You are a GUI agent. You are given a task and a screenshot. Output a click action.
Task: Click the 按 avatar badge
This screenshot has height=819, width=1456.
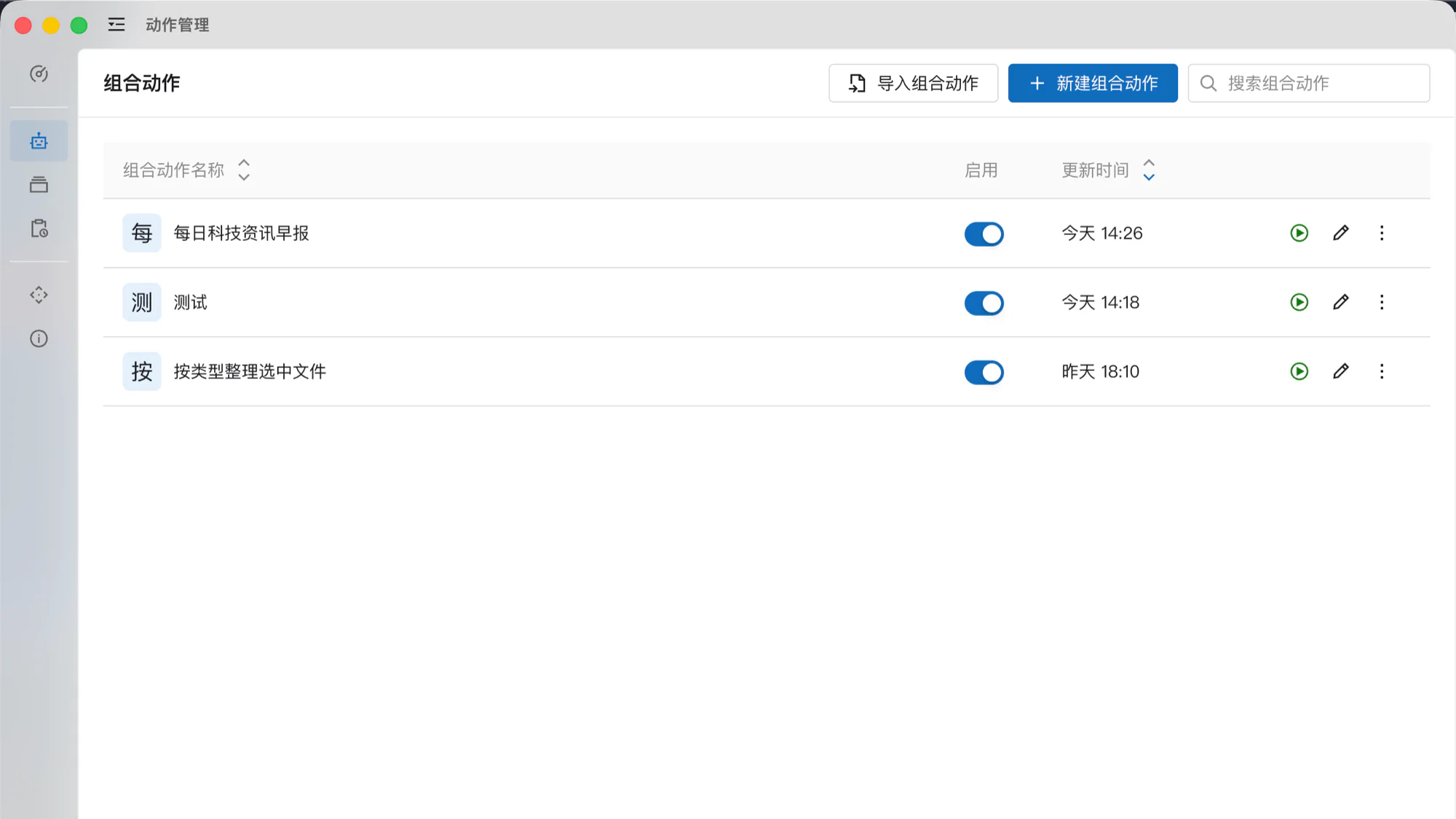pyautogui.click(x=142, y=371)
